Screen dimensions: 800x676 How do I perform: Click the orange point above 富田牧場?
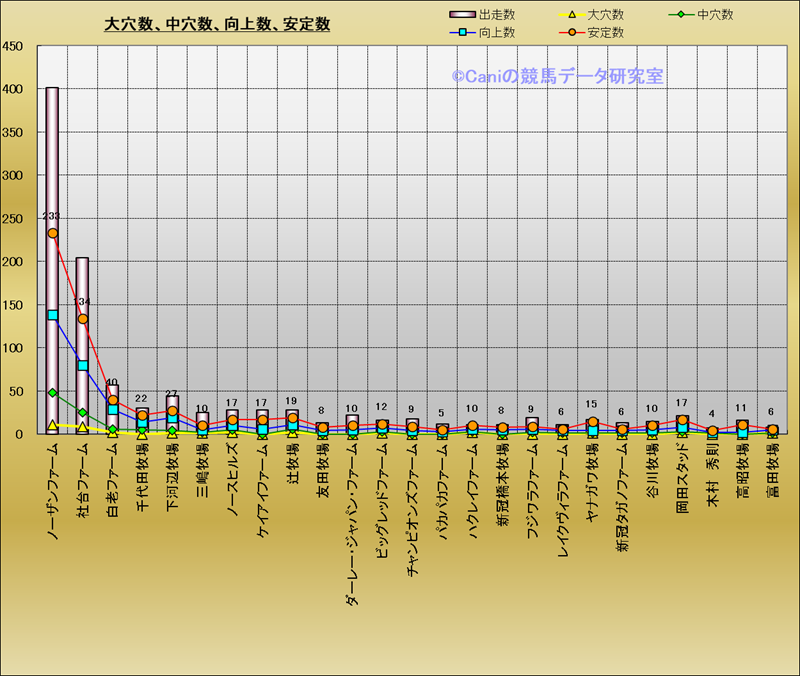point(771,430)
